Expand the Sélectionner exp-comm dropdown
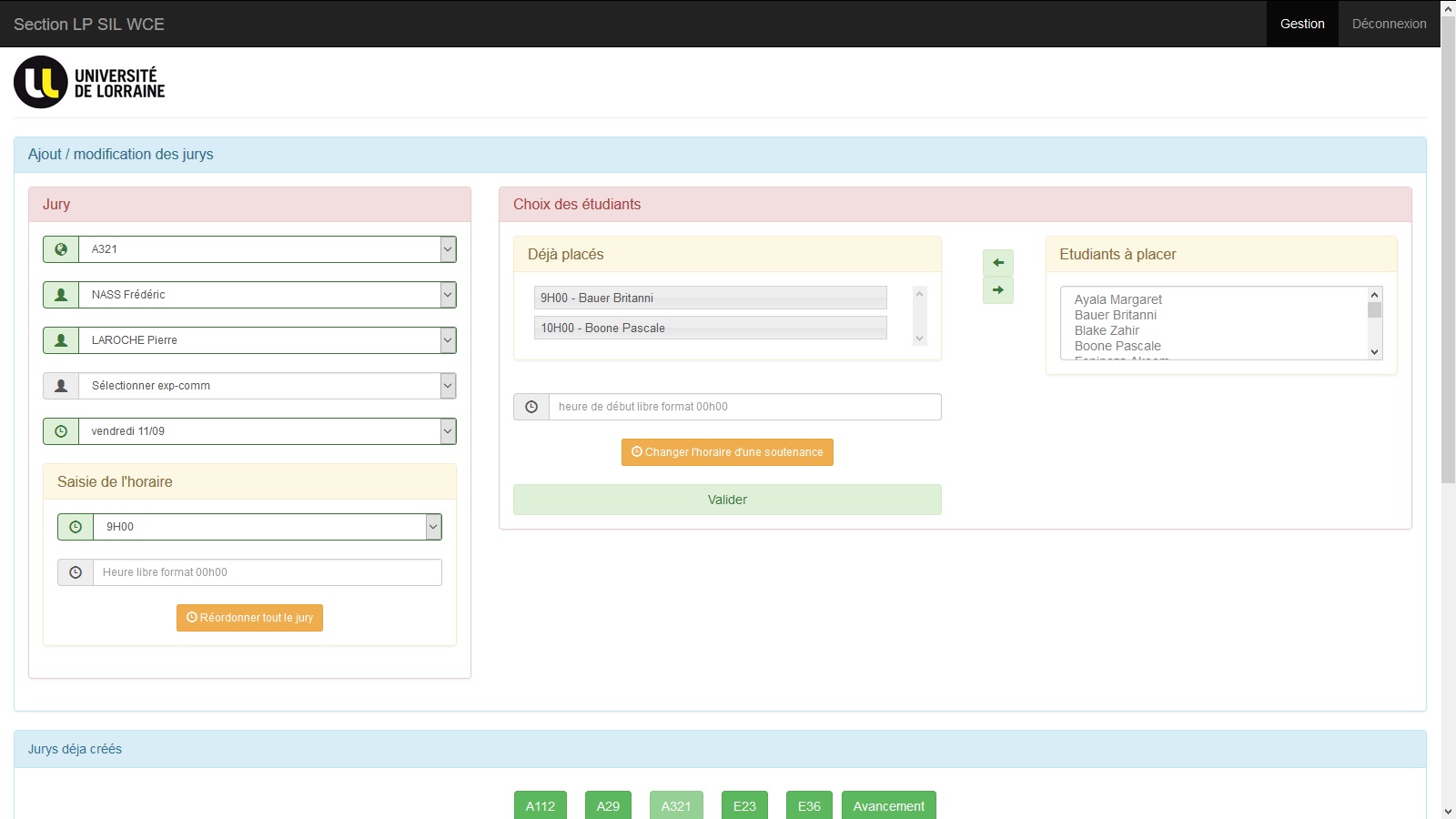 click(x=267, y=386)
